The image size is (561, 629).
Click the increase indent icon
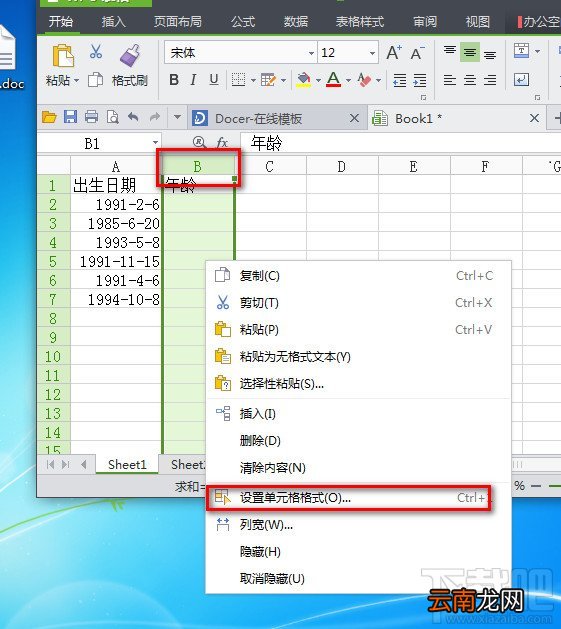coord(420,80)
